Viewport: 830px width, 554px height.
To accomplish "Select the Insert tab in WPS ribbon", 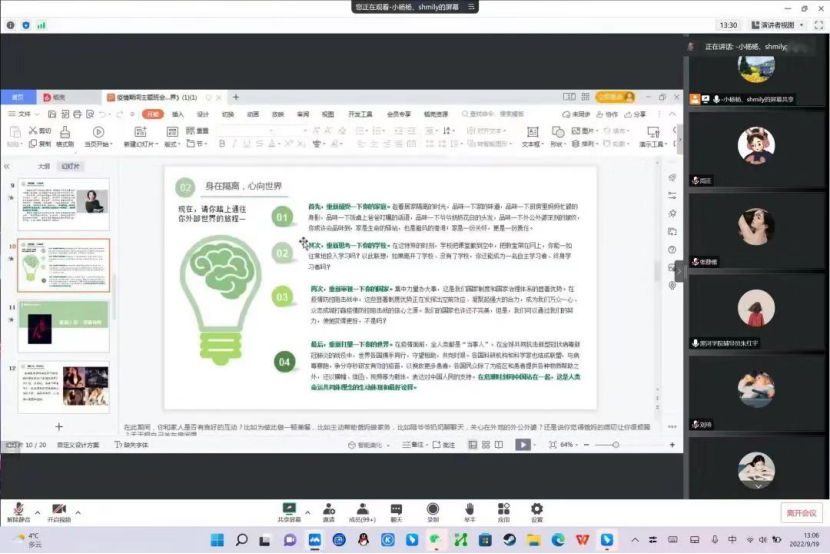I will point(178,114).
